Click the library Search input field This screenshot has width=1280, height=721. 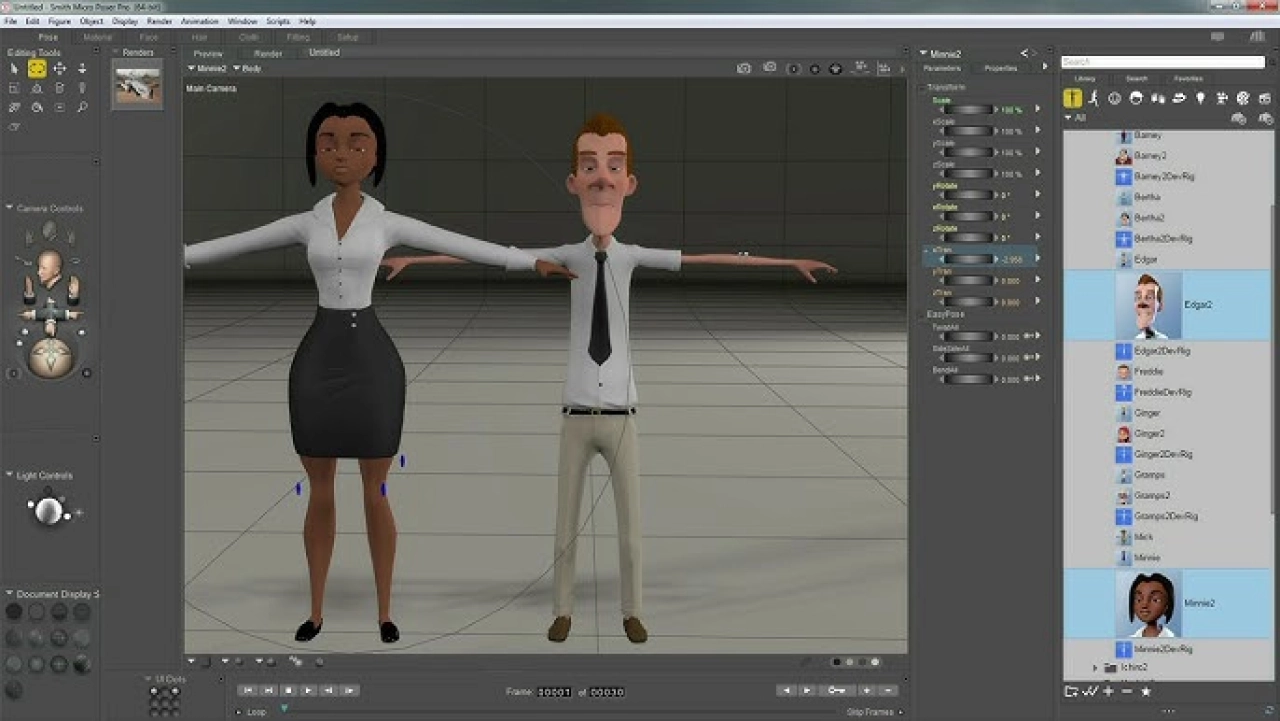click(1162, 62)
